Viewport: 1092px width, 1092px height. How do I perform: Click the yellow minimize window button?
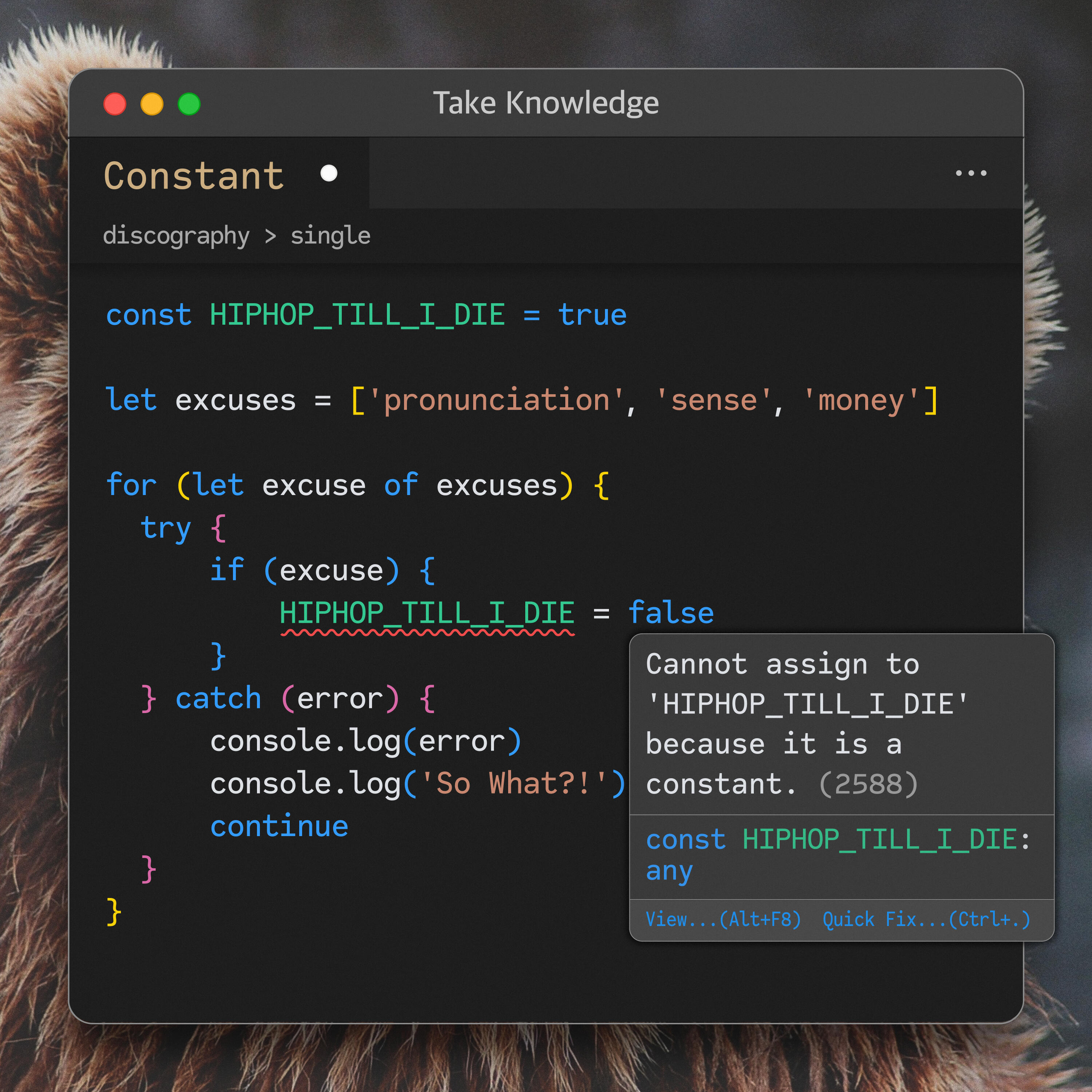[x=152, y=104]
